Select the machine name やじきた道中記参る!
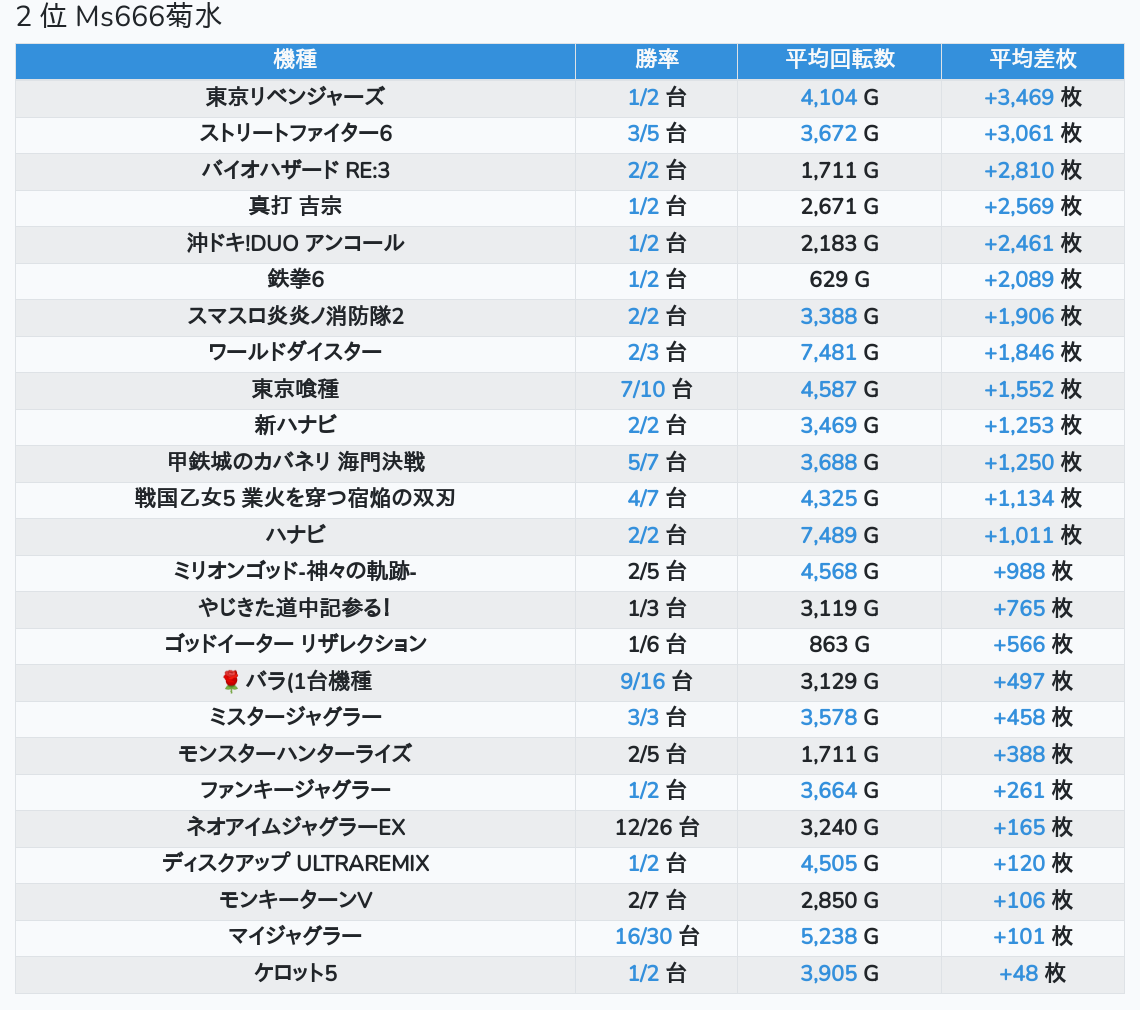 (295, 609)
